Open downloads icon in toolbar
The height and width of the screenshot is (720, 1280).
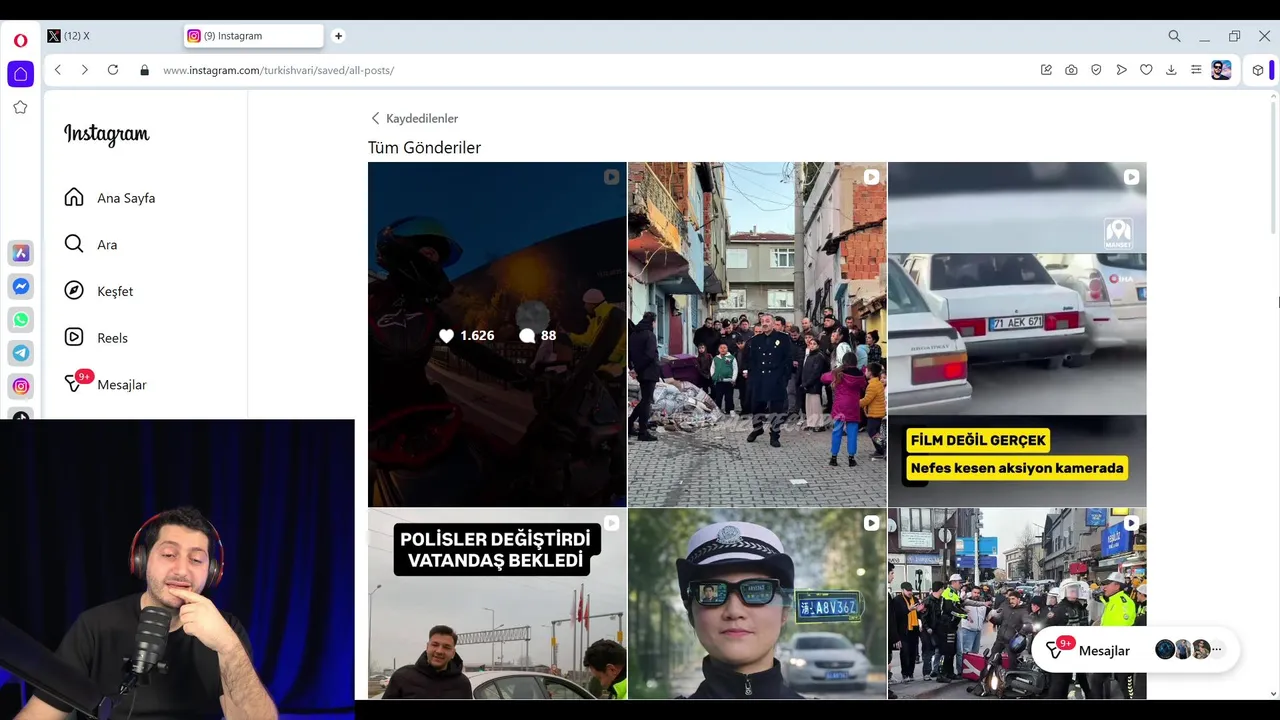[1171, 70]
